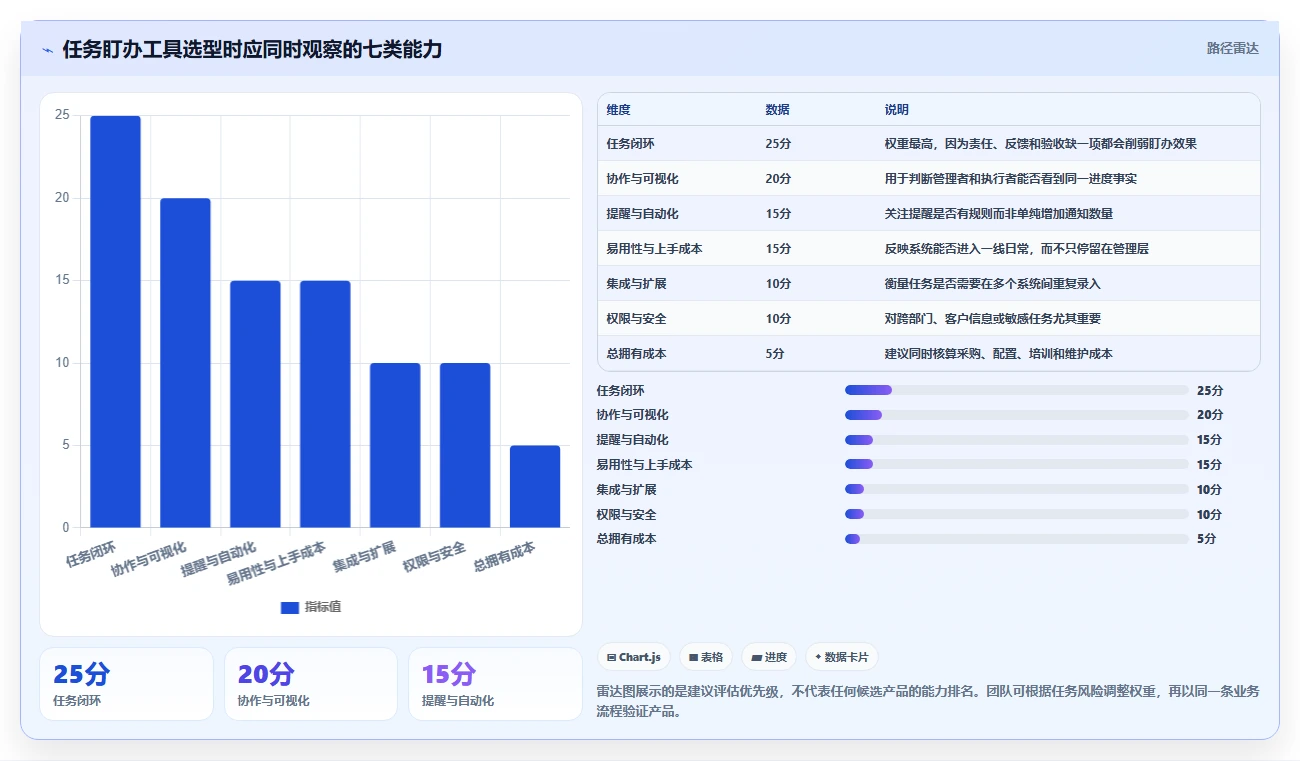Click the 任务闭环 25分 progress bar
The width and height of the screenshot is (1300, 761).
(x=1017, y=390)
